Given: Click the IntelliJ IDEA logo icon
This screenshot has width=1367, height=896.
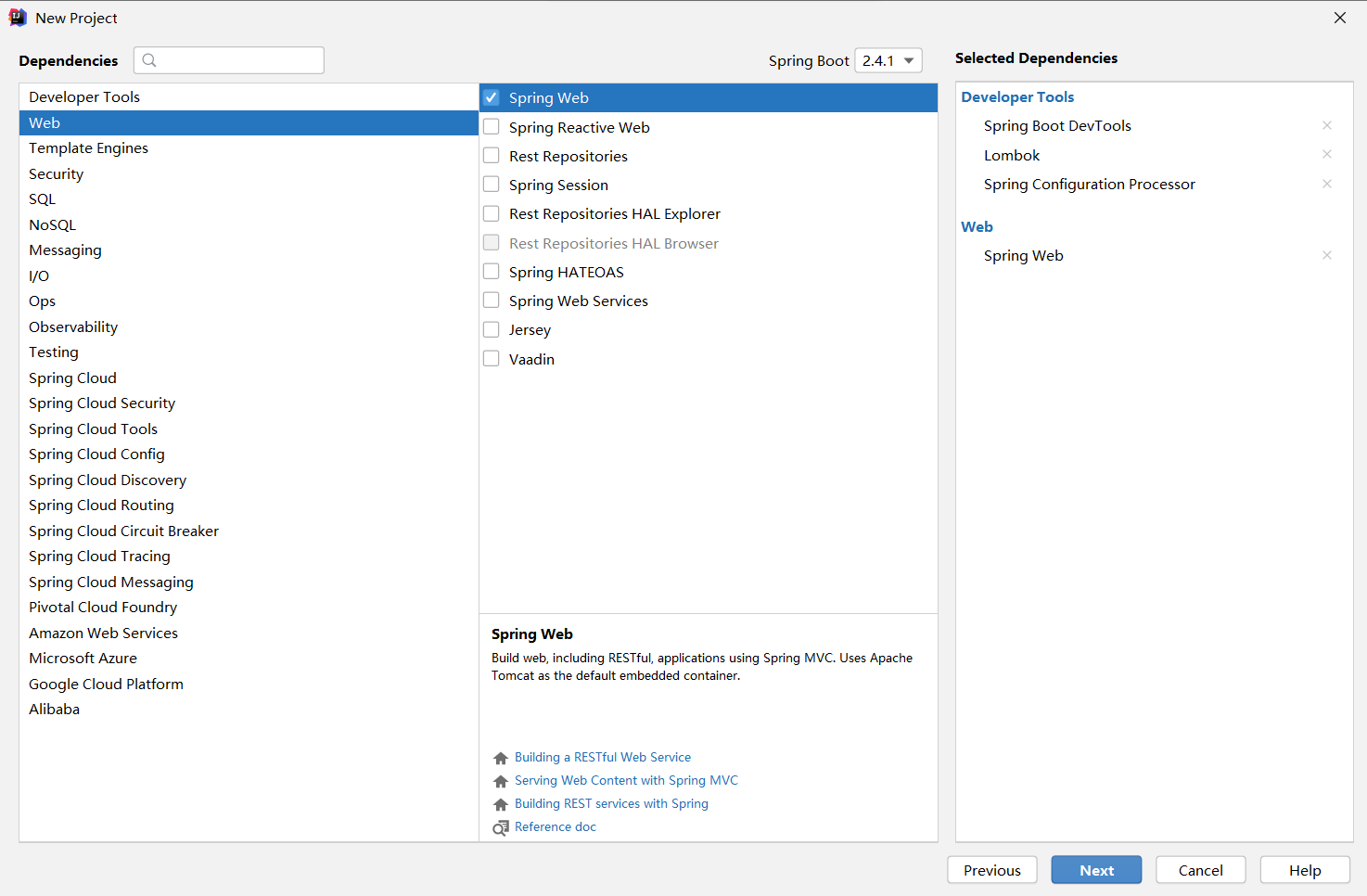Looking at the screenshot, I should (x=18, y=18).
